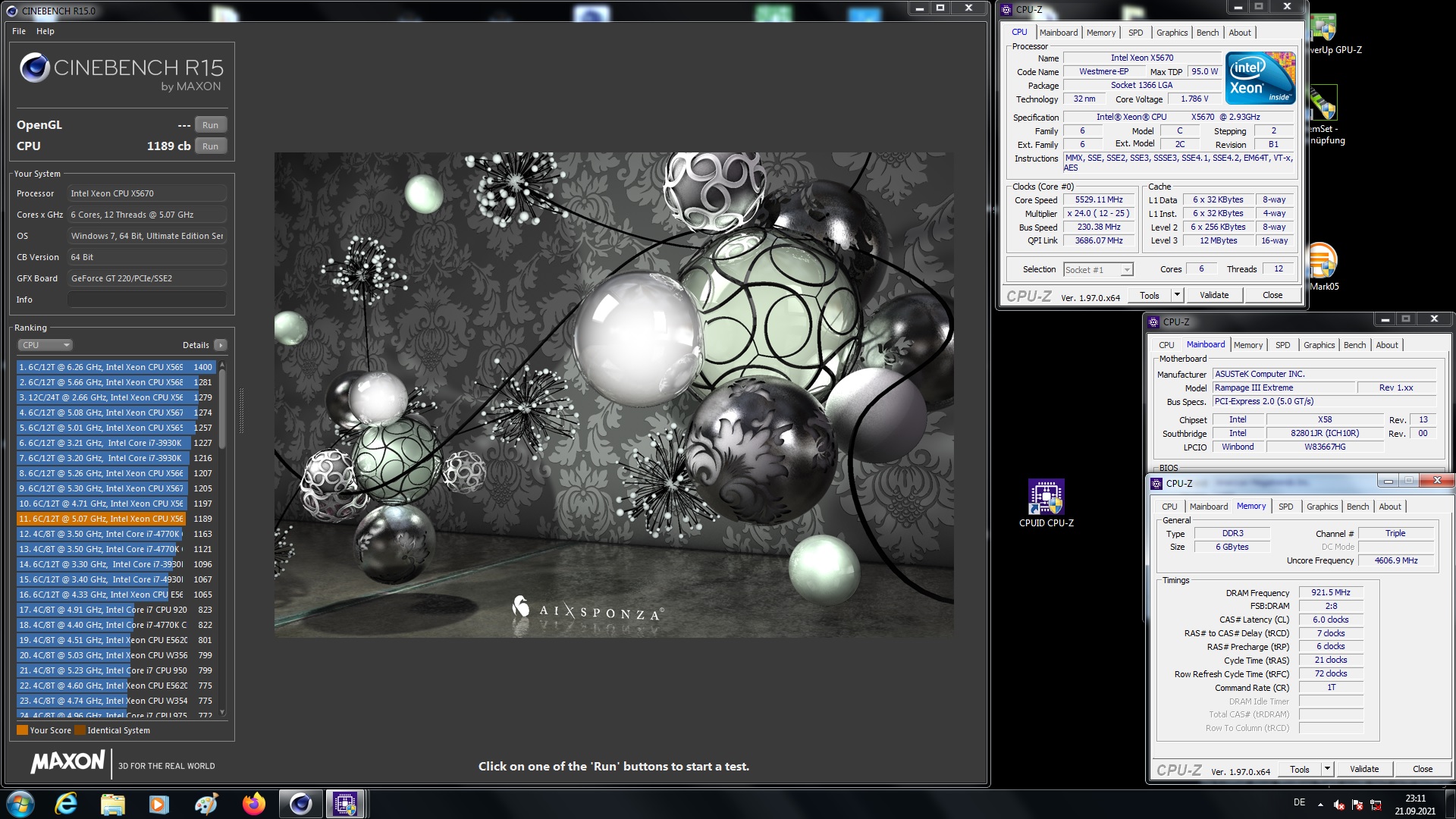
Task: Run the CPU benchmark
Action: pyautogui.click(x=210, y=146)
